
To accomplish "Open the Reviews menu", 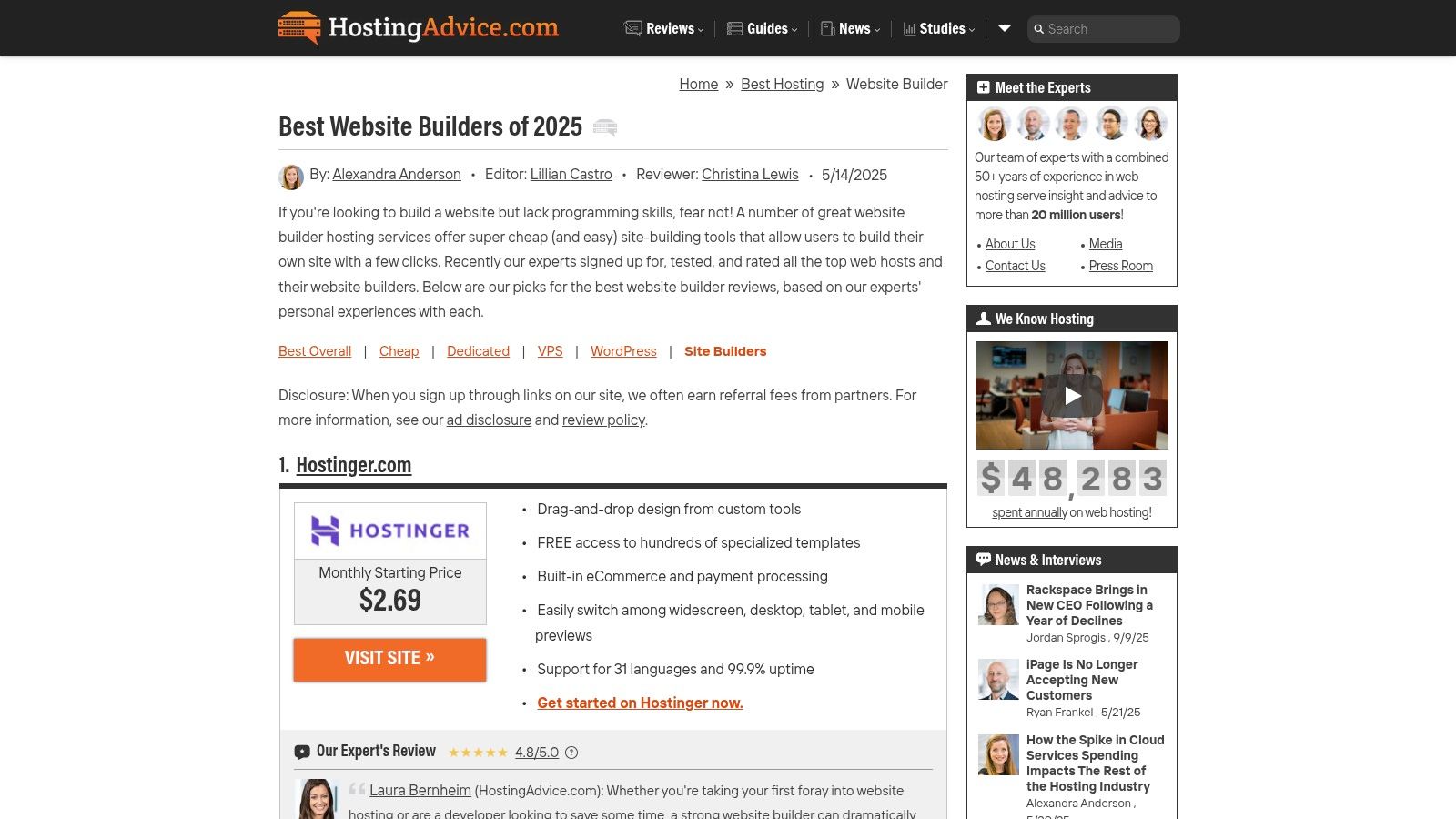I will 664,29.
